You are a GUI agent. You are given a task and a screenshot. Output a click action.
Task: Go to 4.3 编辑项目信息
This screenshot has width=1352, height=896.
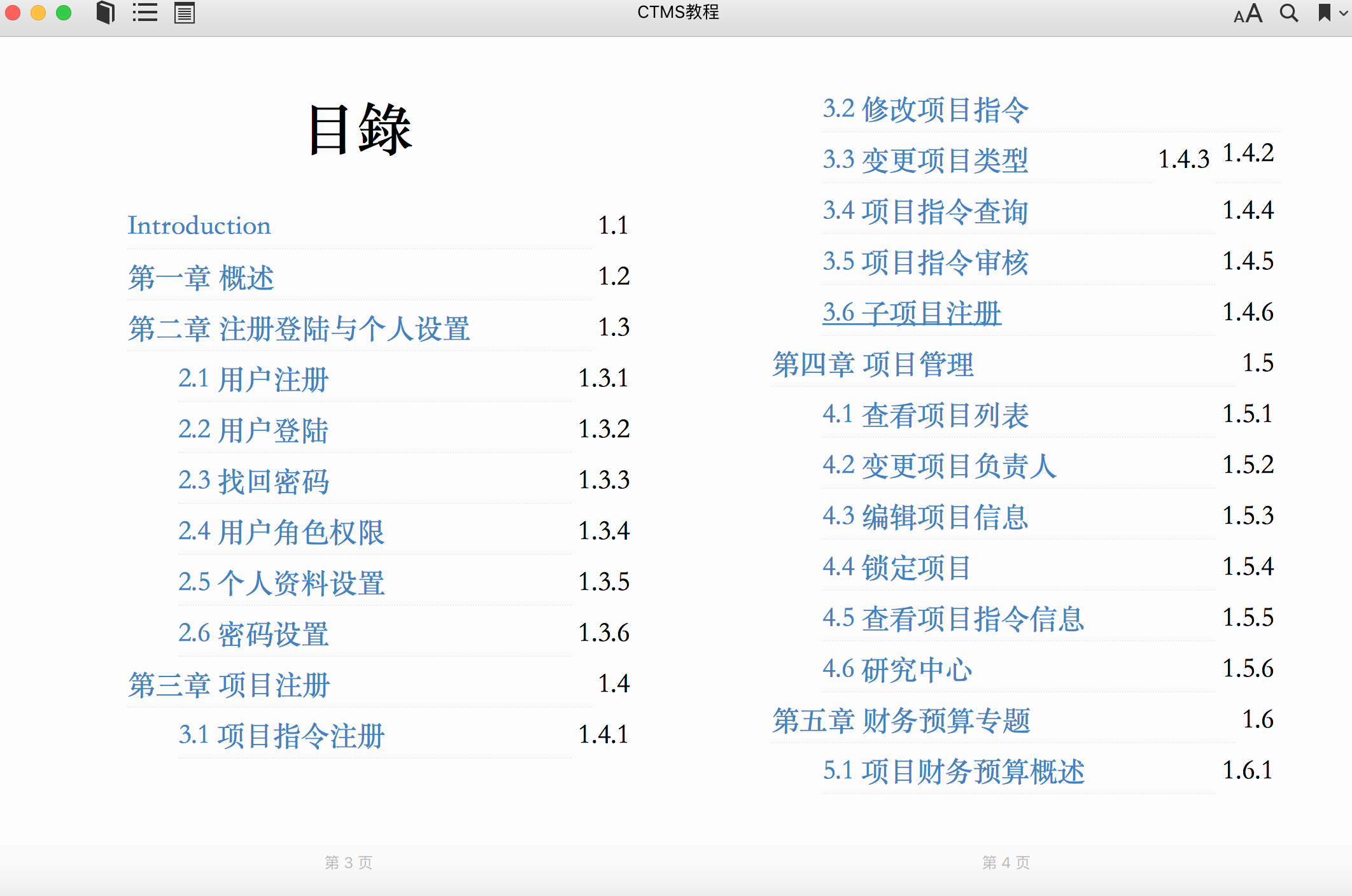(926, 517)
